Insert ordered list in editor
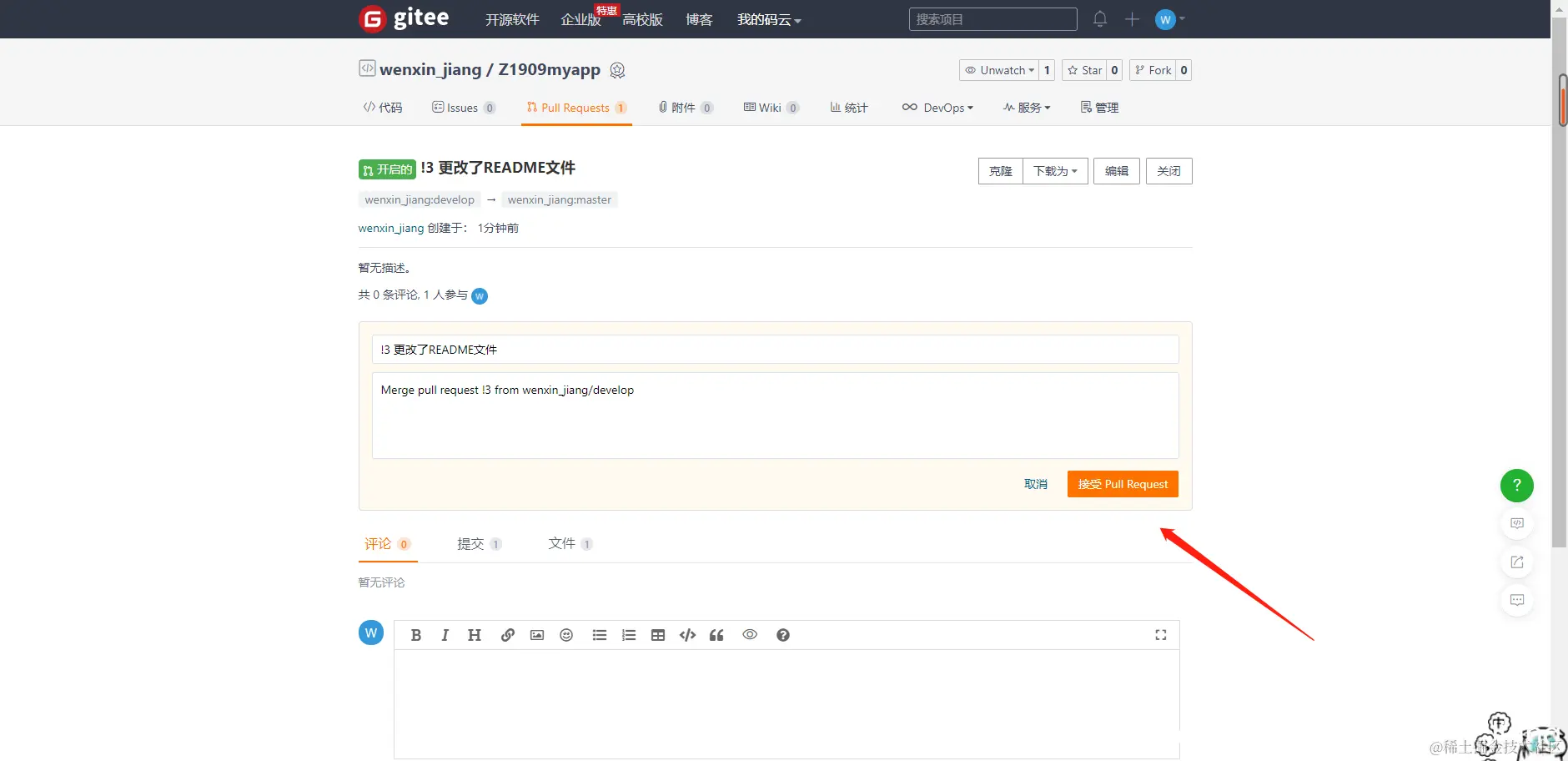The width and height of the screenshot is (1568, 761). pyautogui.click(x=629, y=635)
